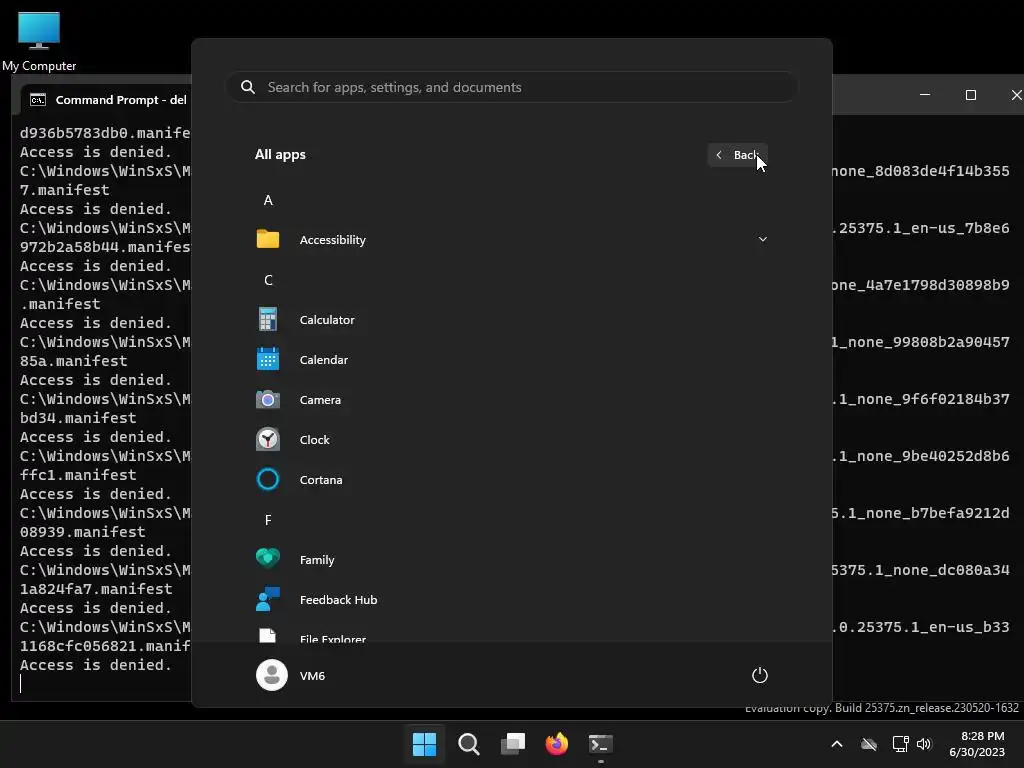Image resolution: width=1024 pixels, height=768 pixels.
Task: Click the OneDrive cloud tray icon
Action: [x=869, y=744]
